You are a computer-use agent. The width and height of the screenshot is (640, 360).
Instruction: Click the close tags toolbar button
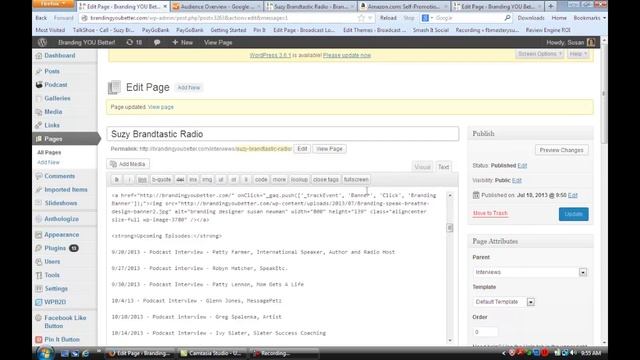pyautogui.click(x=326, y=180)
